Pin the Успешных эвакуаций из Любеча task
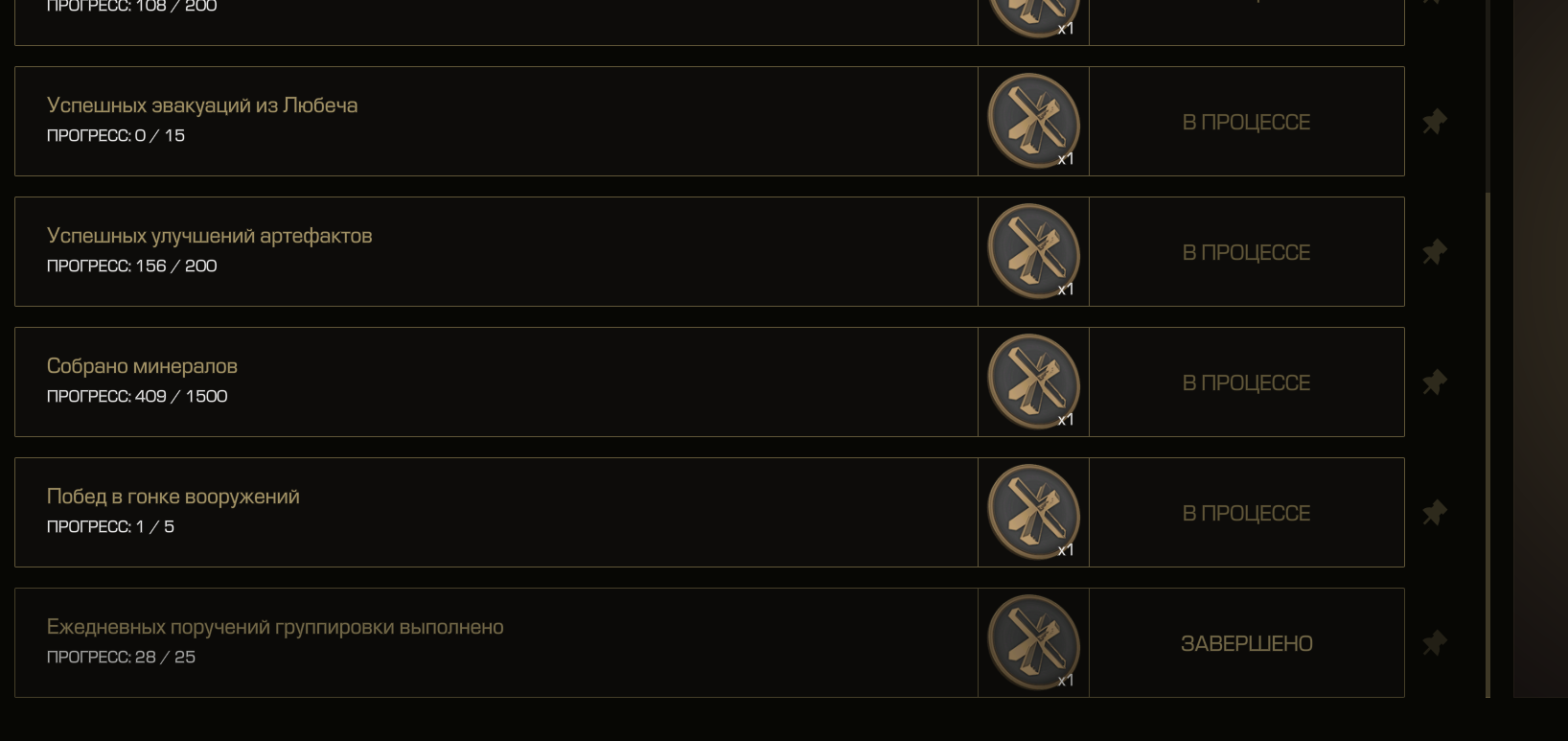This screenshot has width=1568, height=741. tap(1434, 122)
